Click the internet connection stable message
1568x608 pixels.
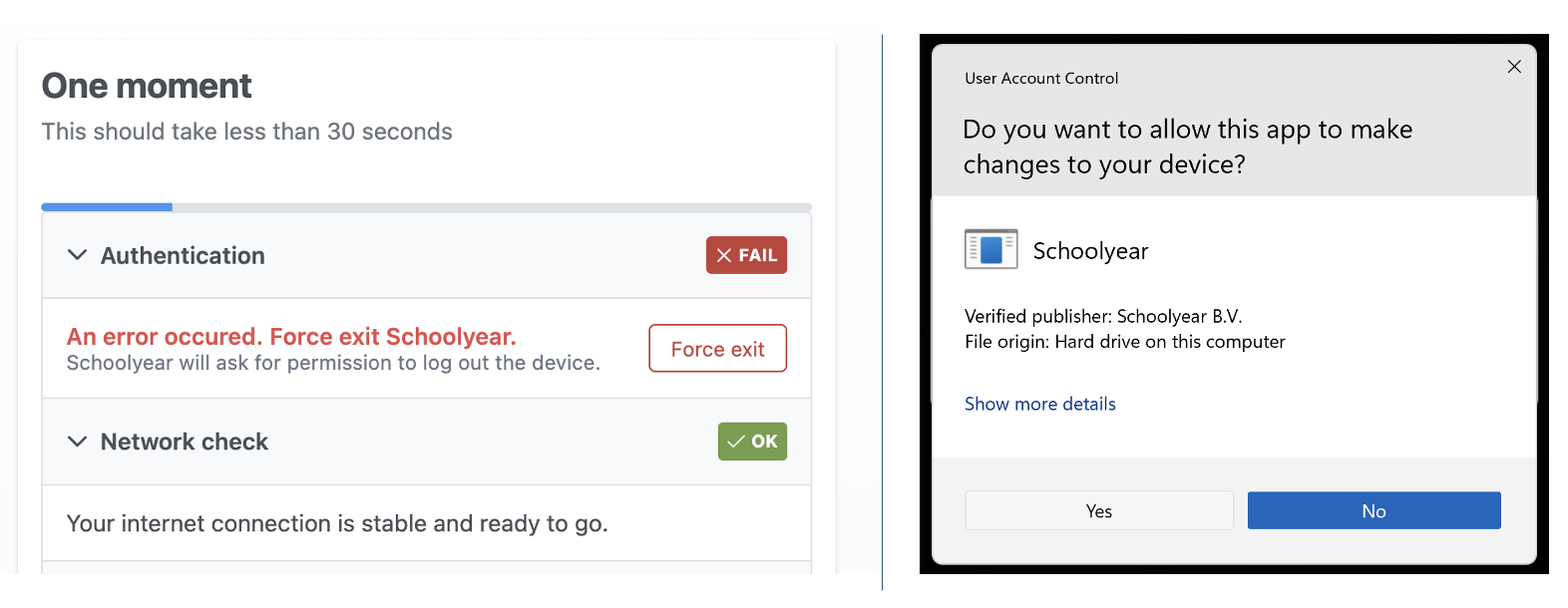337,523
